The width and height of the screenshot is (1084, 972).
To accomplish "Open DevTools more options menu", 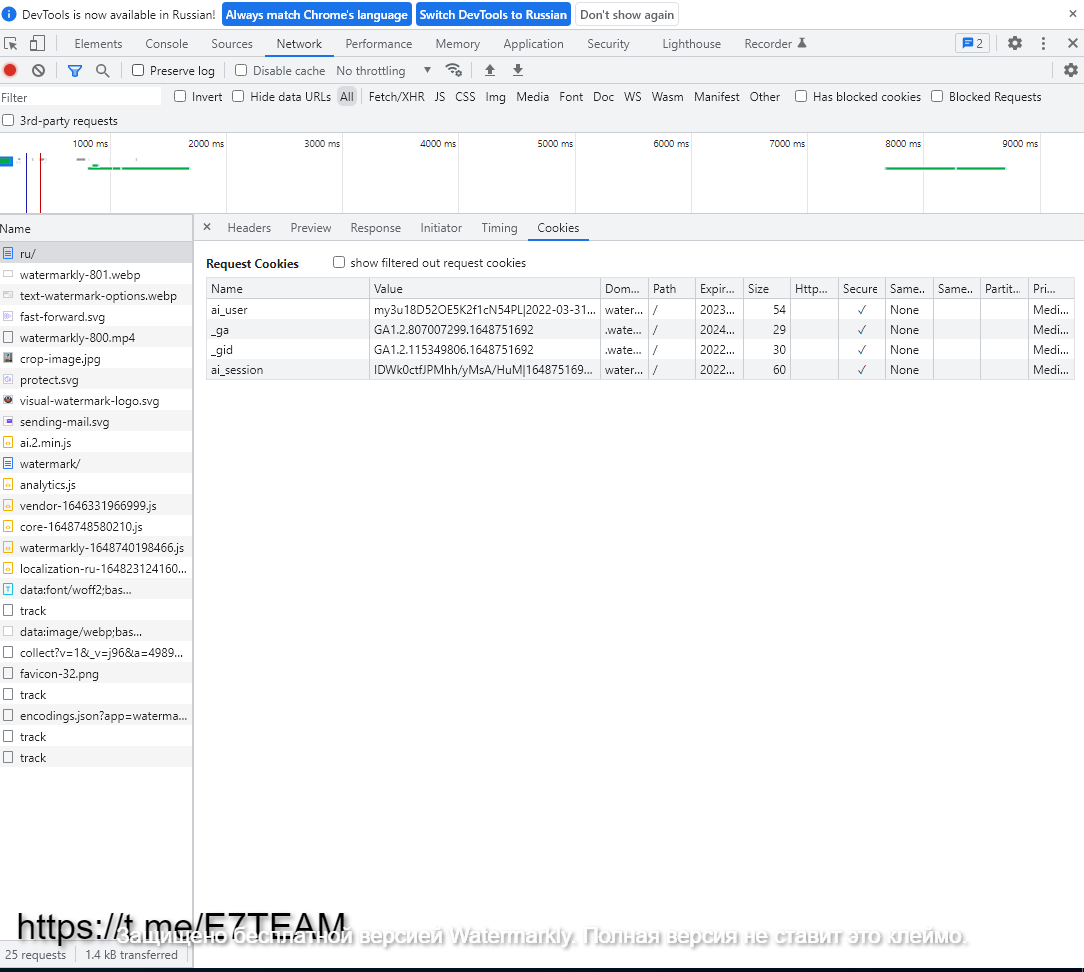I will [x=1043, y=43].
